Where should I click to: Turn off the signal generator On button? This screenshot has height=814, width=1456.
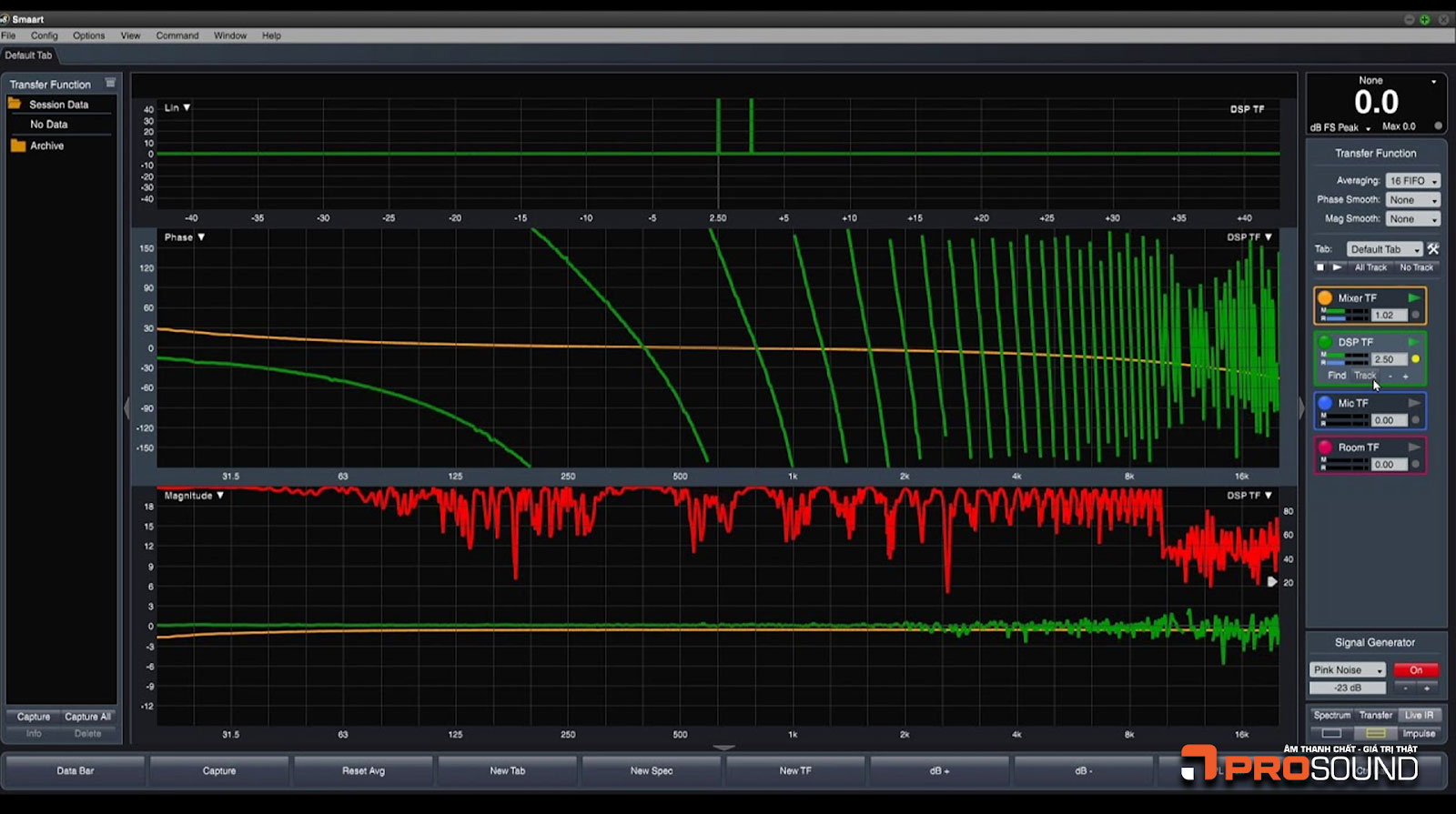(1415, 669)
